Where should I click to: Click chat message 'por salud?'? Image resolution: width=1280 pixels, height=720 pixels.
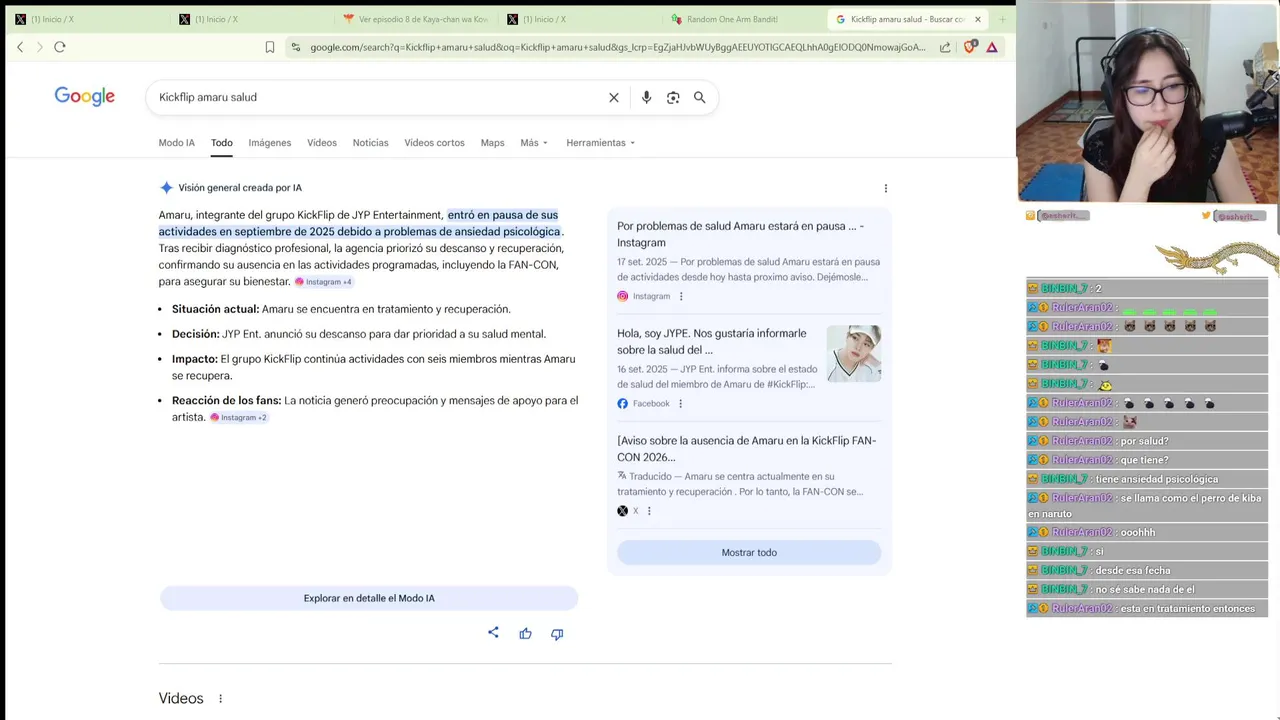(x=1145, y=441)
